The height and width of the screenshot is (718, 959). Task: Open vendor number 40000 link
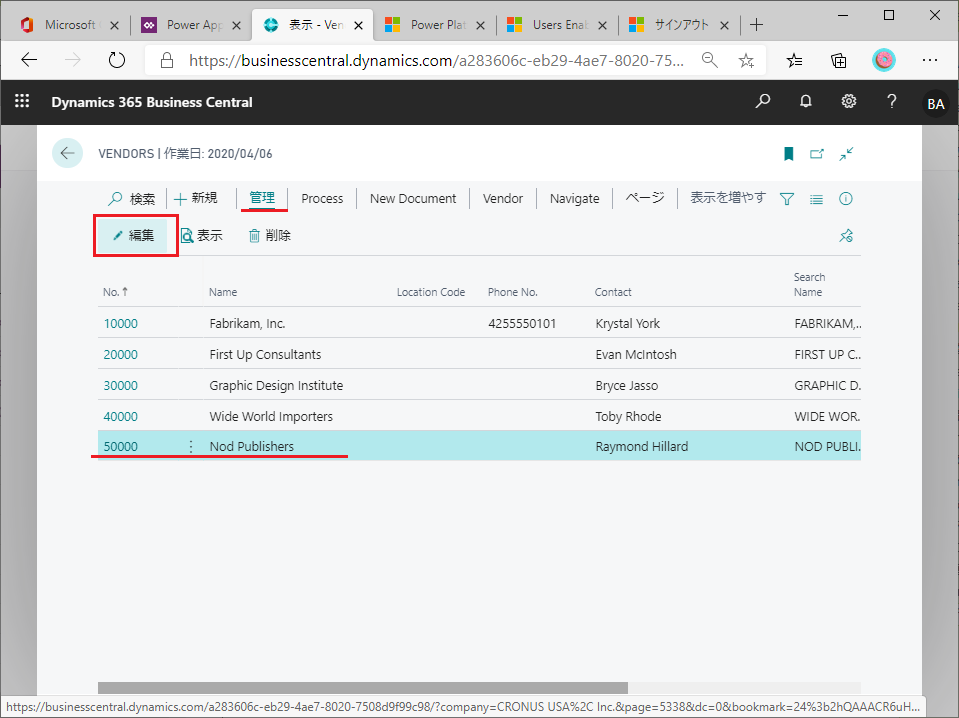[120, 416]
